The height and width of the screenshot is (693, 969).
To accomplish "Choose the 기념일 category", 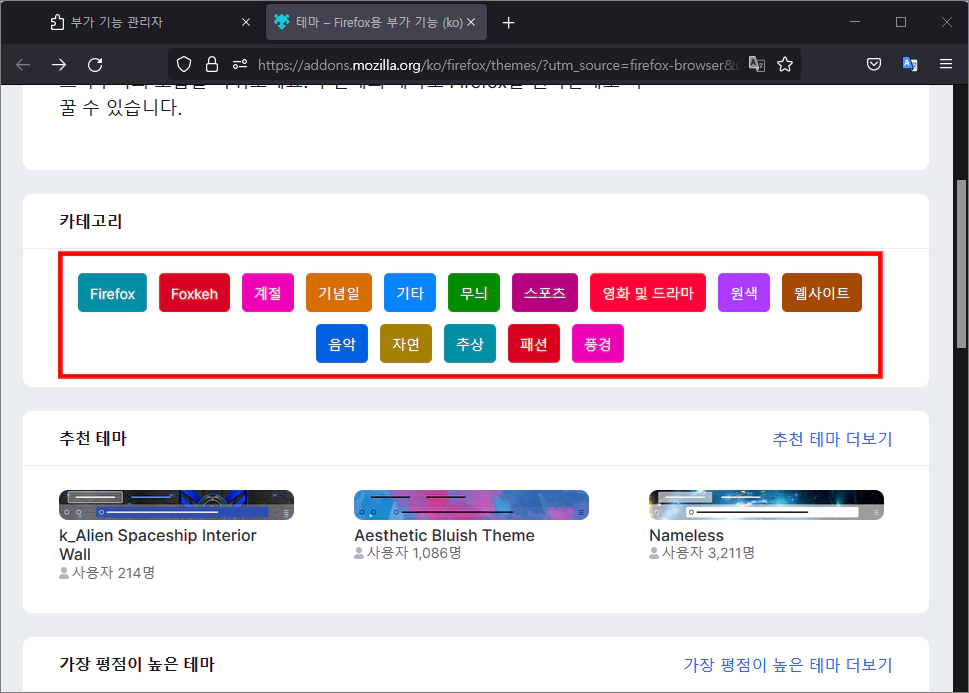I will click(339, 293).
